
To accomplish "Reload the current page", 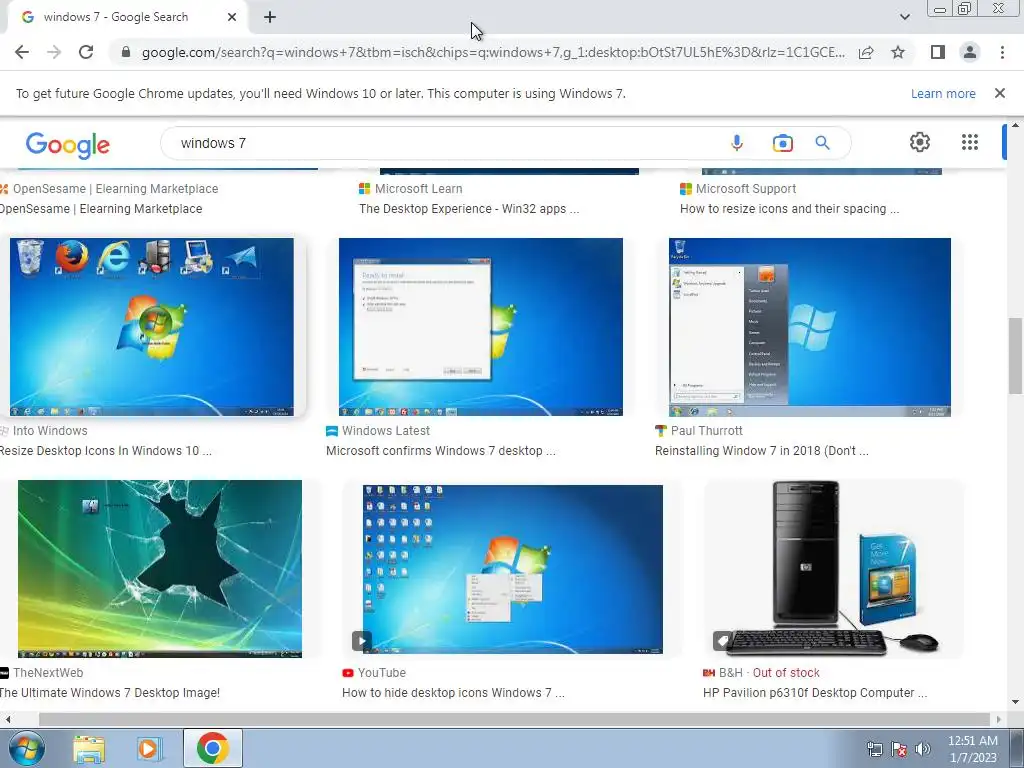I will pyautogui.click(x=86, y=52).
